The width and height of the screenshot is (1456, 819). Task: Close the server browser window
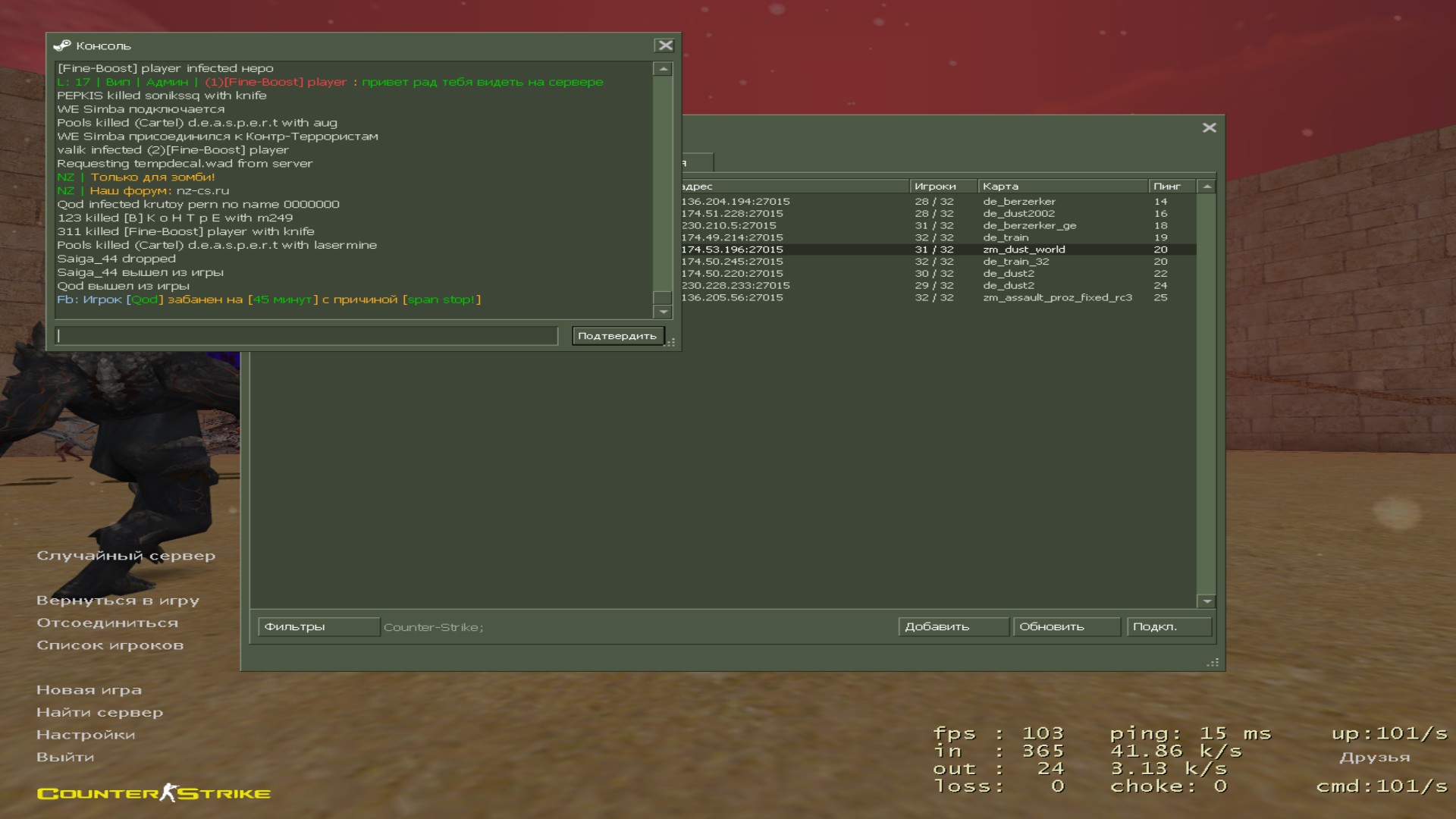tap(1209, 127)
